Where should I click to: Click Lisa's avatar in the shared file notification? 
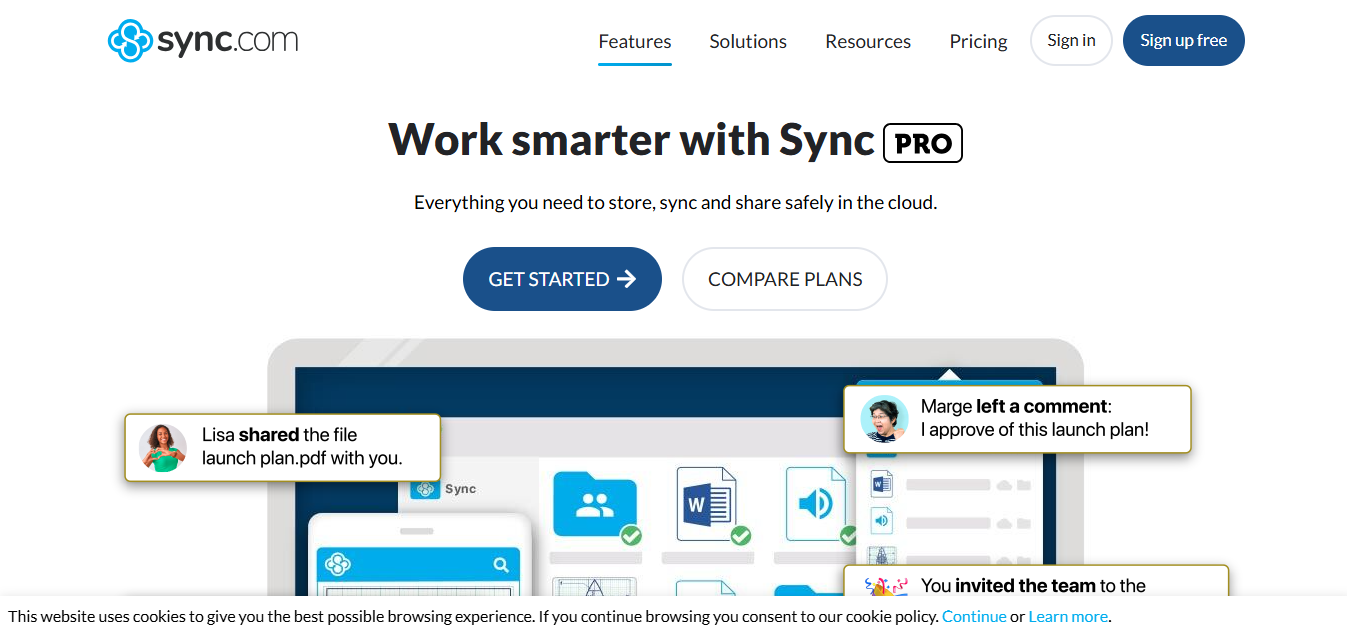(163, 448)
